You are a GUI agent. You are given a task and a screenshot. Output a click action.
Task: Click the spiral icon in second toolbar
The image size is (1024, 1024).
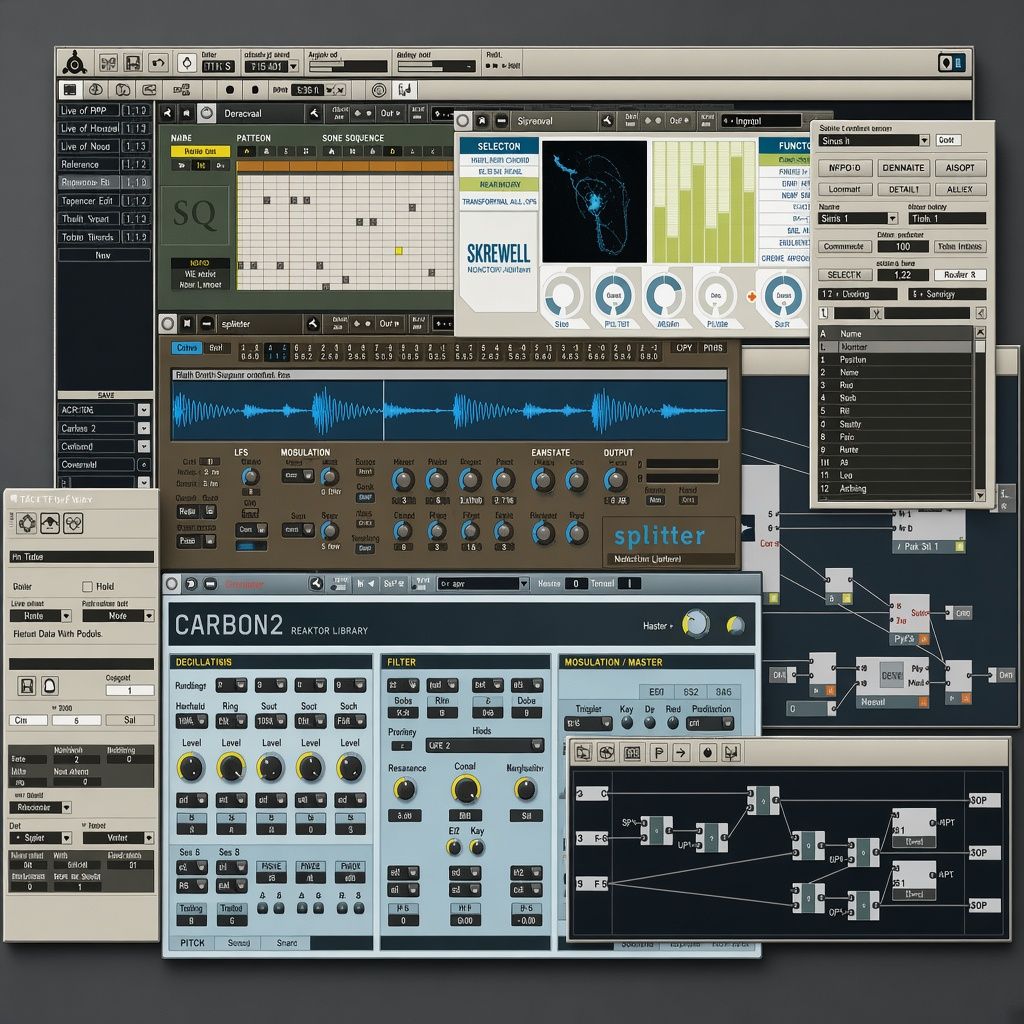(x=378, y=89)
